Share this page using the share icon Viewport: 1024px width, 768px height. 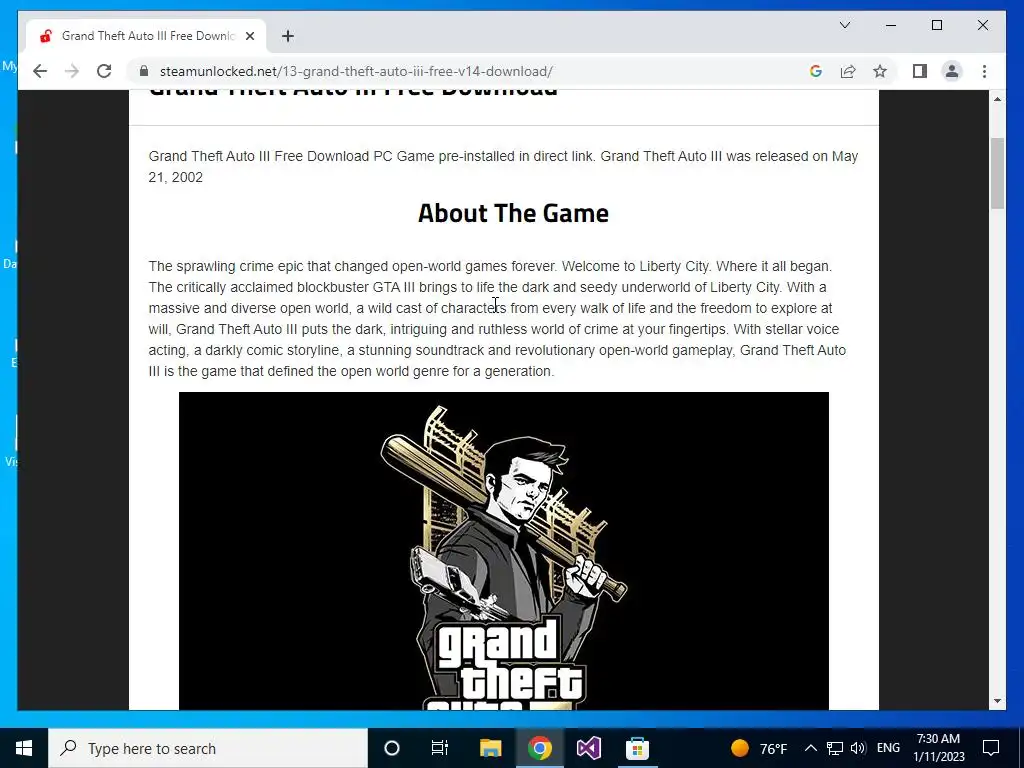[848, 71]
